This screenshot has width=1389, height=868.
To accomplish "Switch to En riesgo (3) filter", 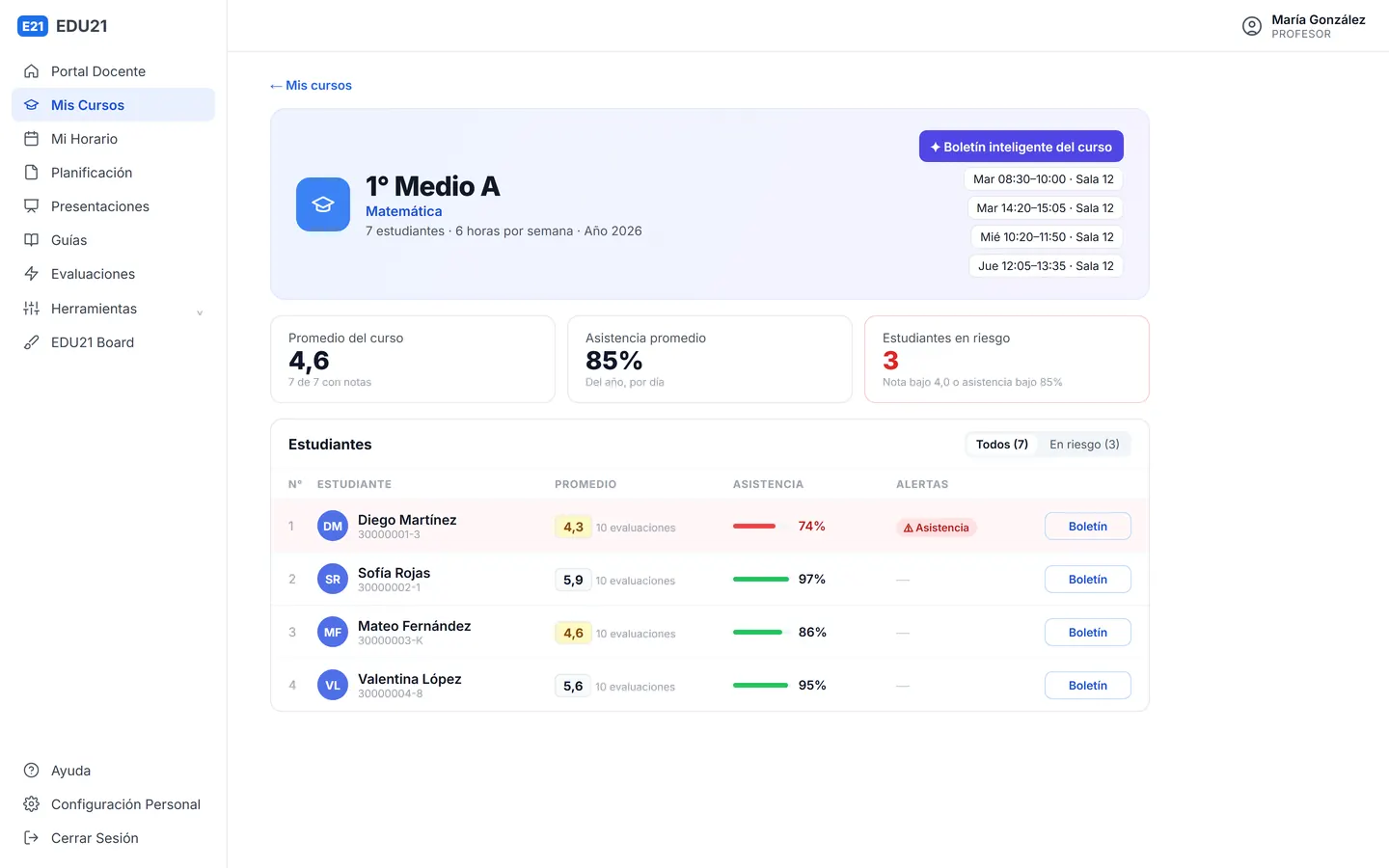I will pyautogui.click(x=1084, y=445).
